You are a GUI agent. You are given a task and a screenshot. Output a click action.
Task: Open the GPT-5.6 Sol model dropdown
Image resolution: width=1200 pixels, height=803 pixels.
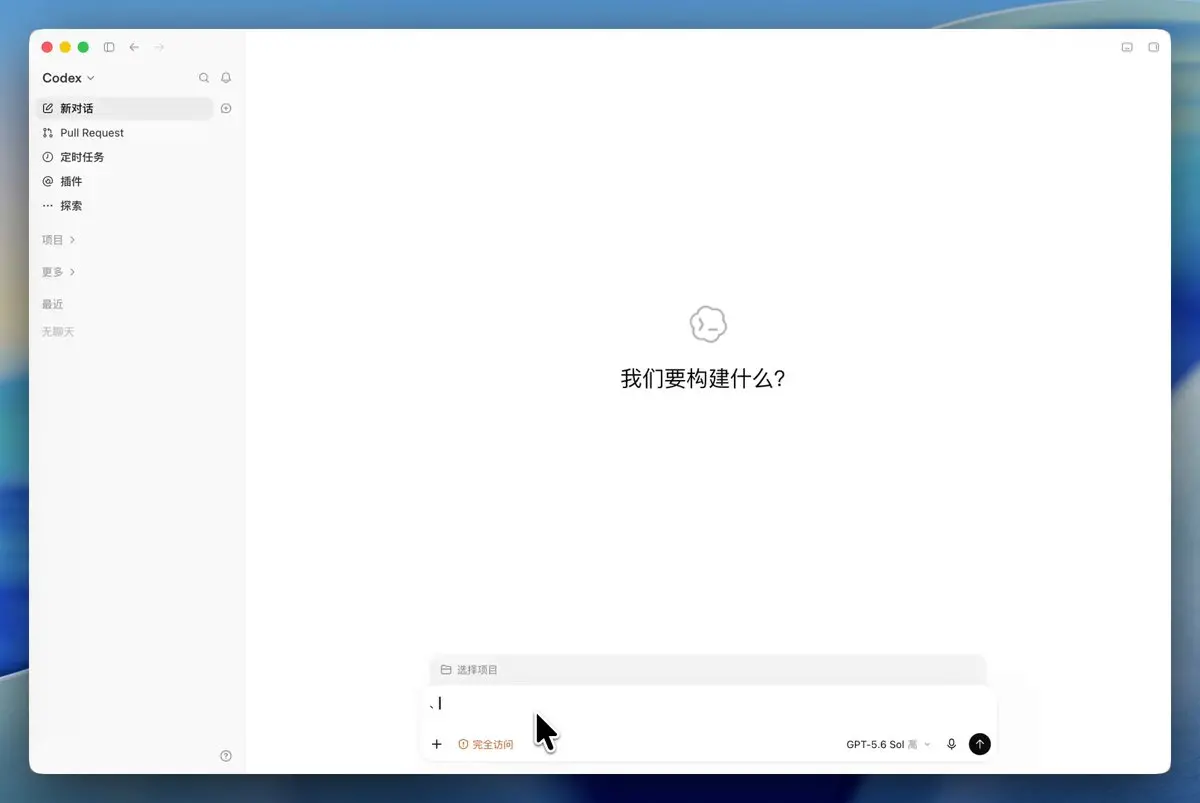click(888, 744)
